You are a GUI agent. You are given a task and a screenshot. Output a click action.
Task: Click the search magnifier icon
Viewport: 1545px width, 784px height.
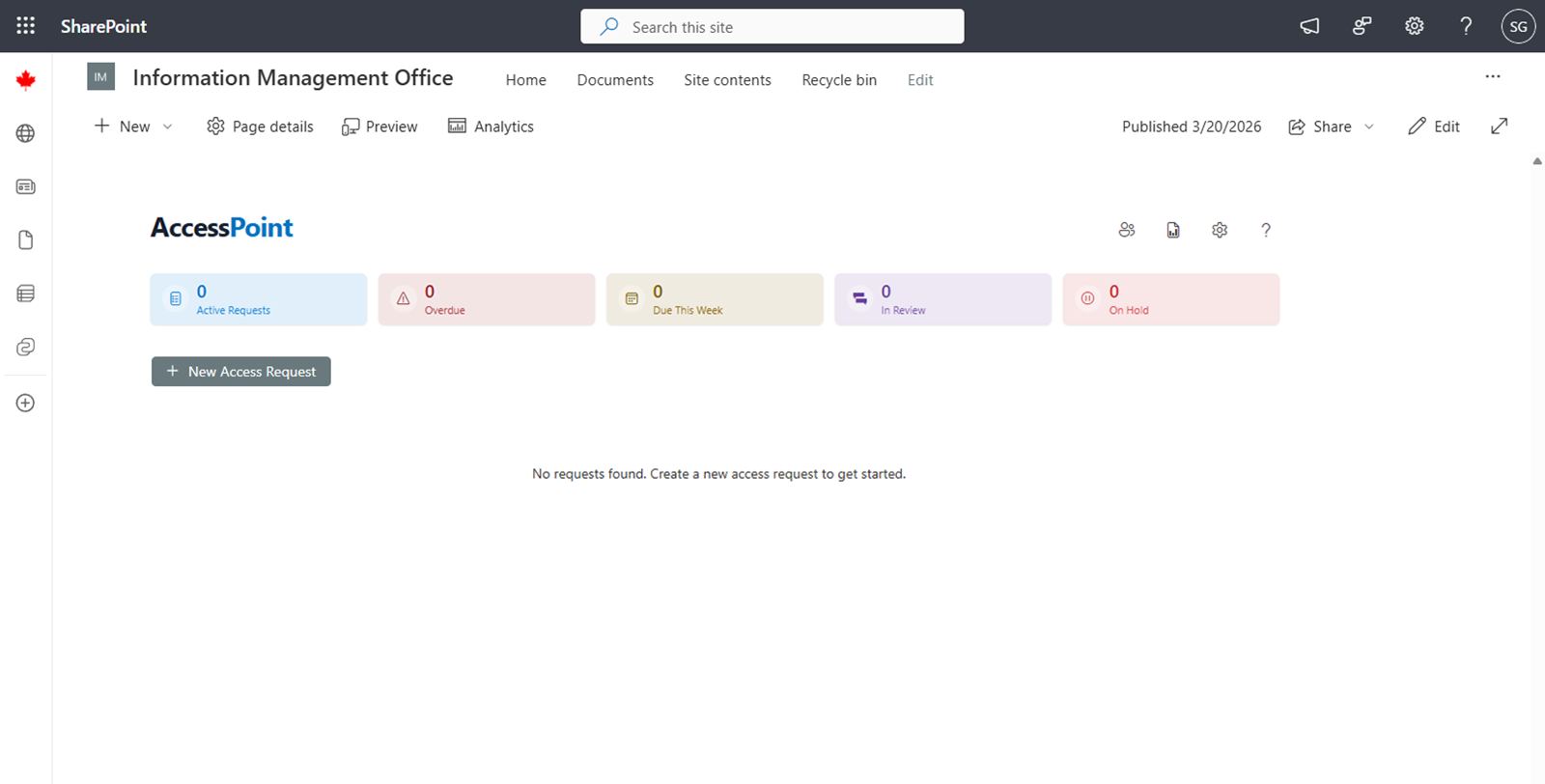[x=609, y=26]
